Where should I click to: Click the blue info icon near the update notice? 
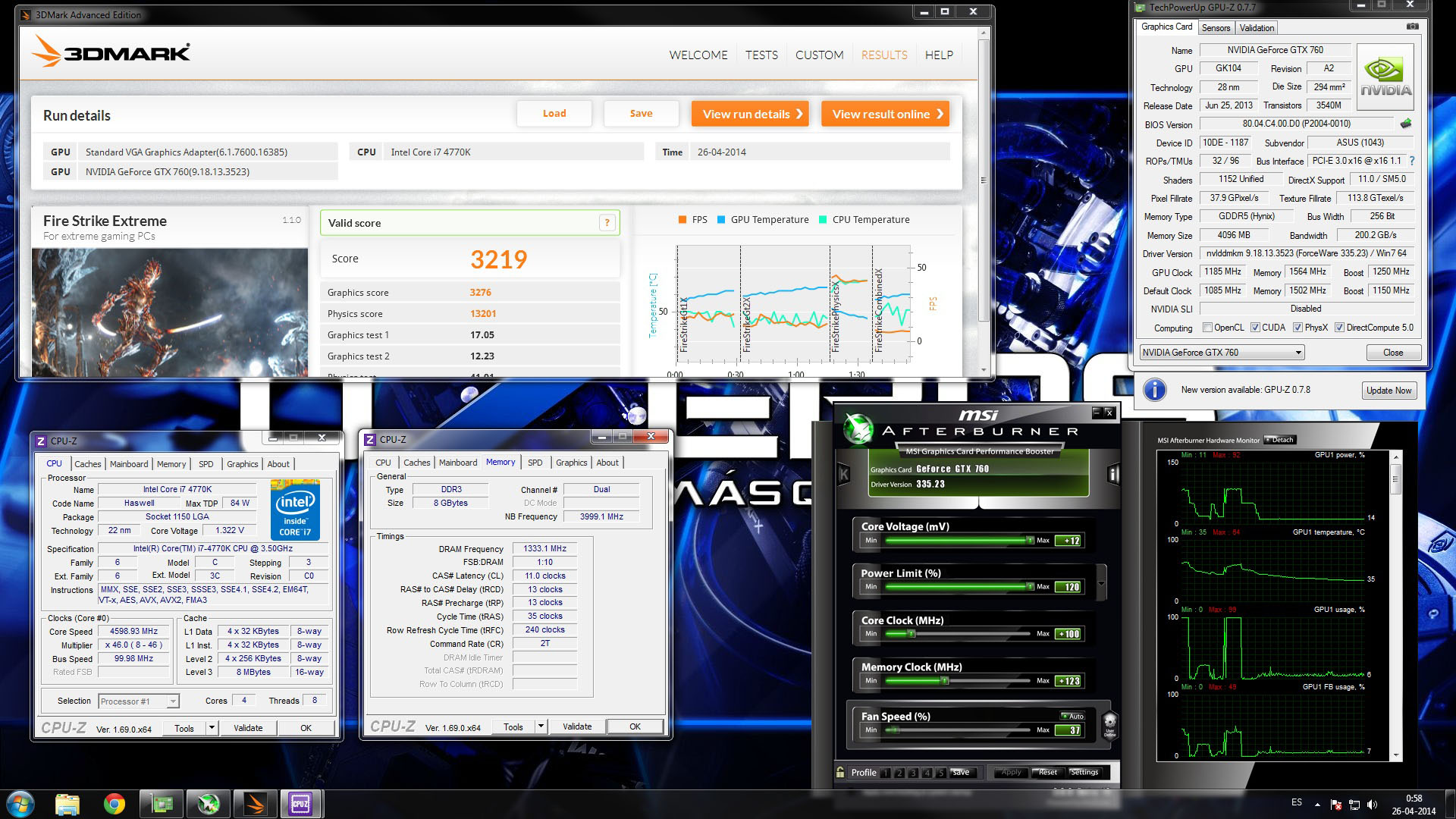point(1154,390)
